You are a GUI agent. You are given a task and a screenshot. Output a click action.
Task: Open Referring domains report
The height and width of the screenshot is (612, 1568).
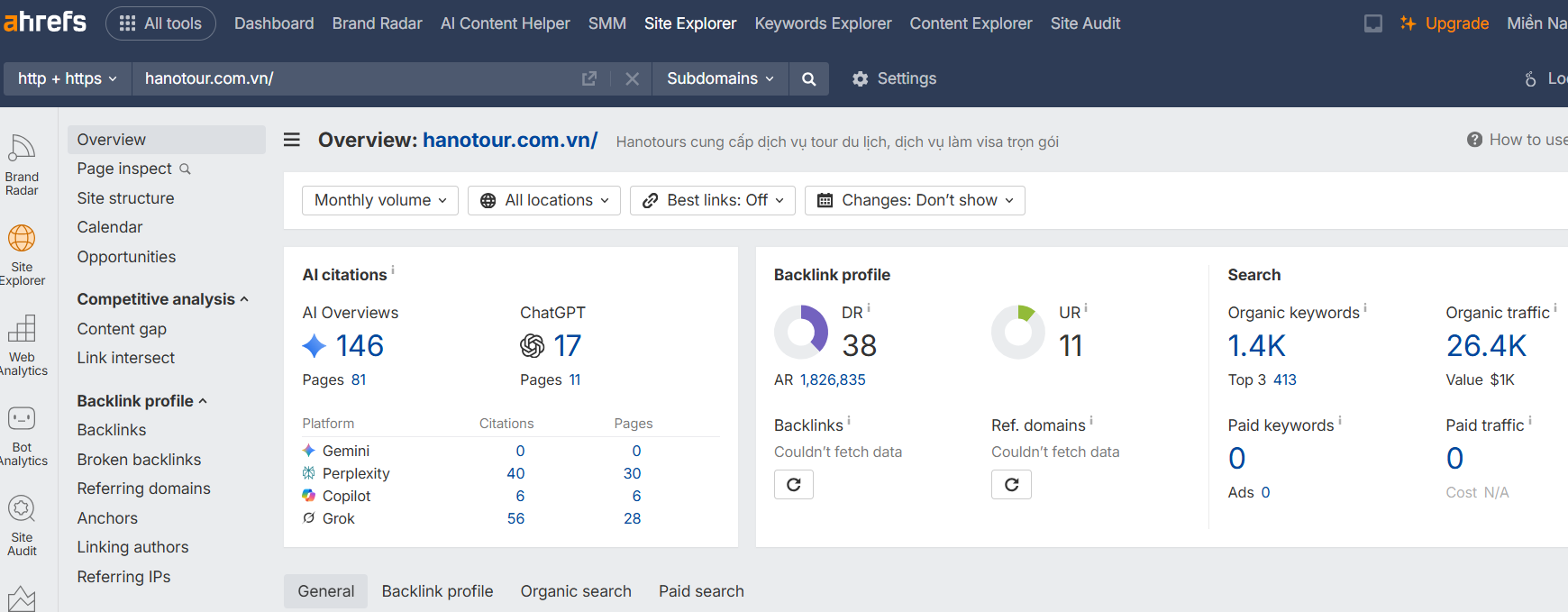point(143,489)
